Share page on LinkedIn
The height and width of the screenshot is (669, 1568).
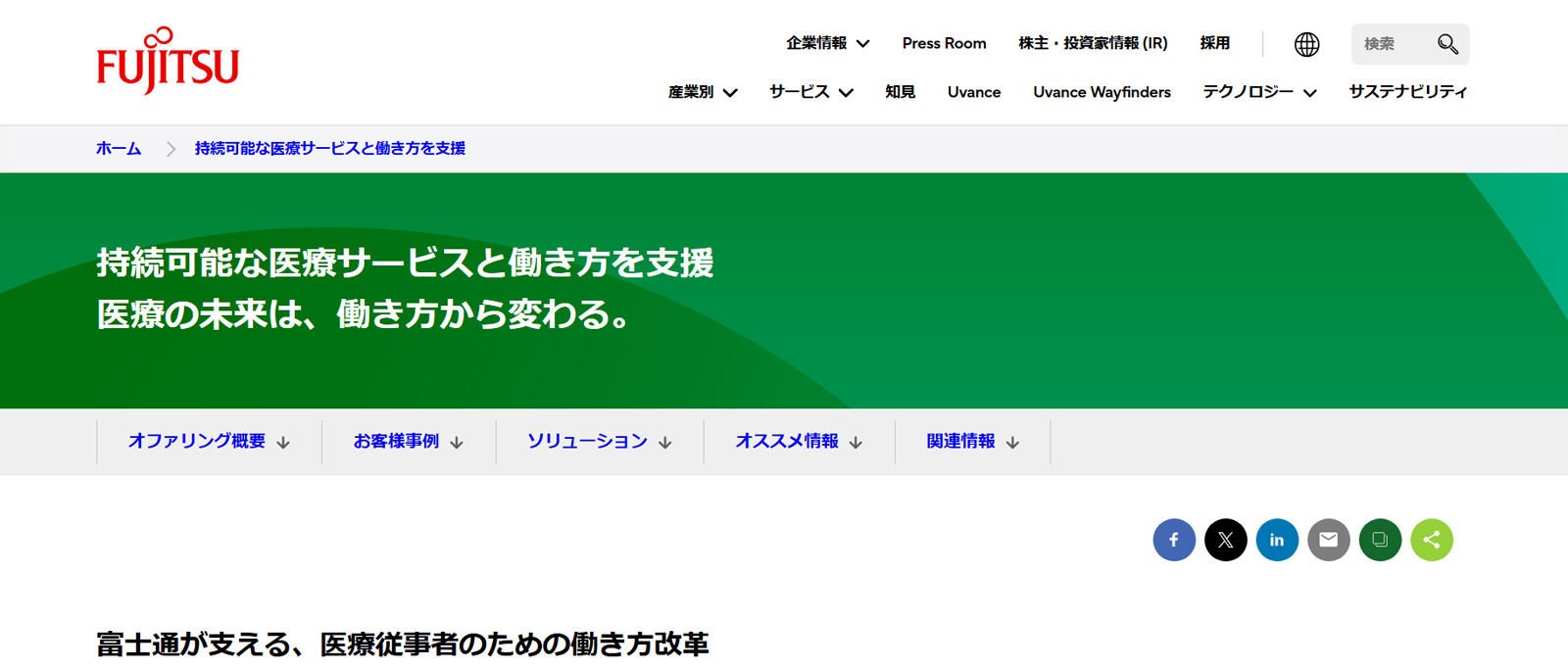(1277, 540)
